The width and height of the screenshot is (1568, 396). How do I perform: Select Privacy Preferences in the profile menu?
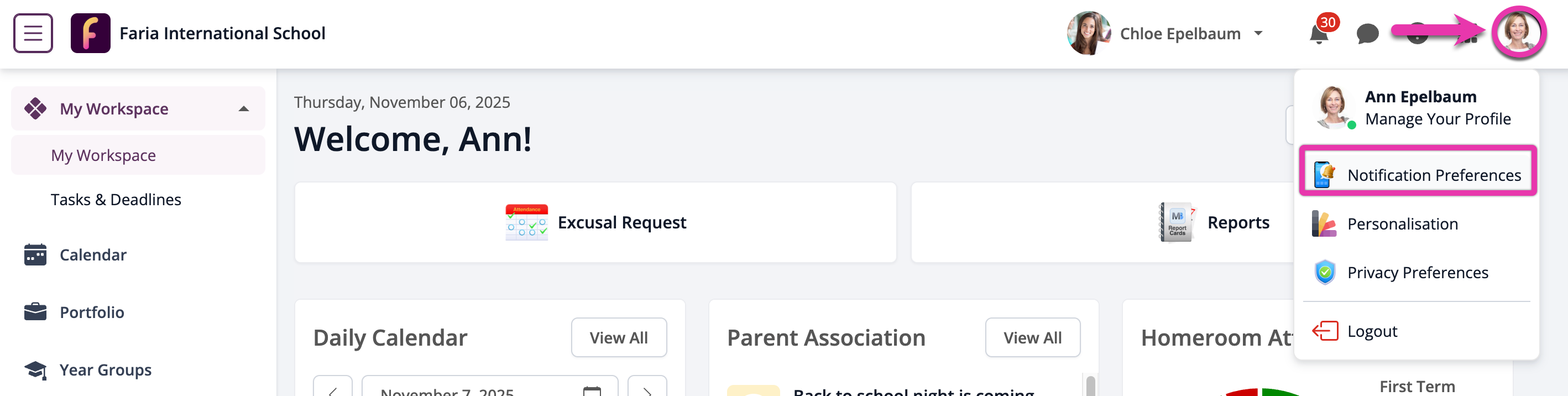pyautogui.click(x=1418, y=272)
